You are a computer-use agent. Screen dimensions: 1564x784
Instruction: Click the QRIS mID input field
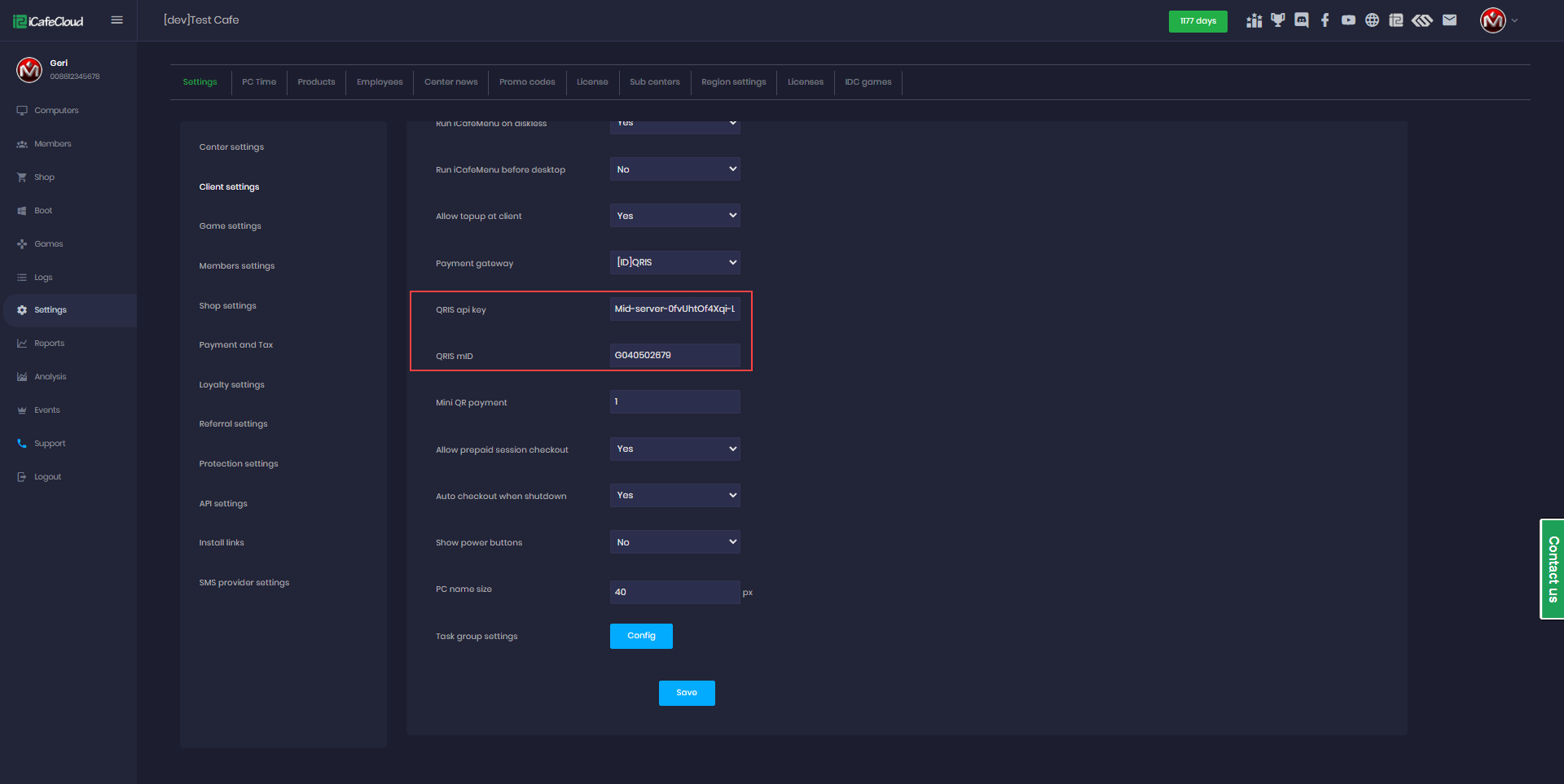674,355
